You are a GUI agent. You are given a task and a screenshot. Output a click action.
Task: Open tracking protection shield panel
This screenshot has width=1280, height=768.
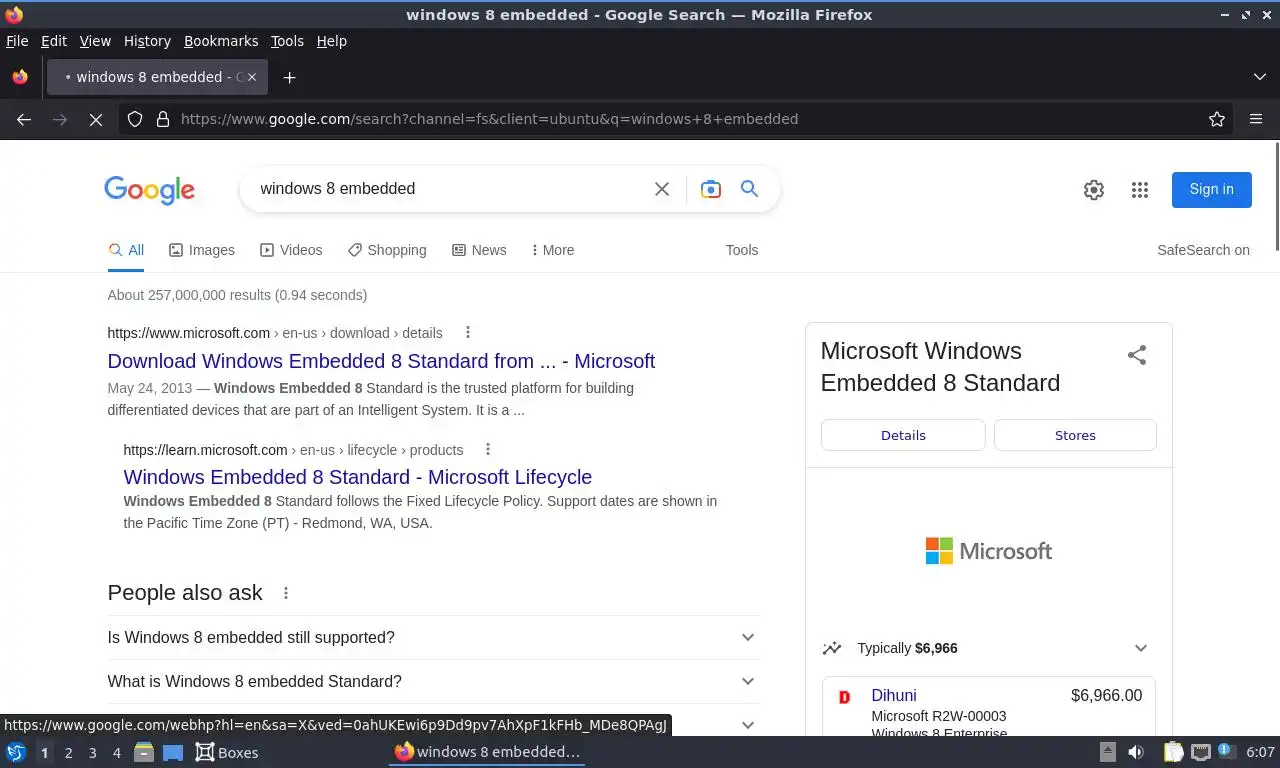(x=135, y=119)
